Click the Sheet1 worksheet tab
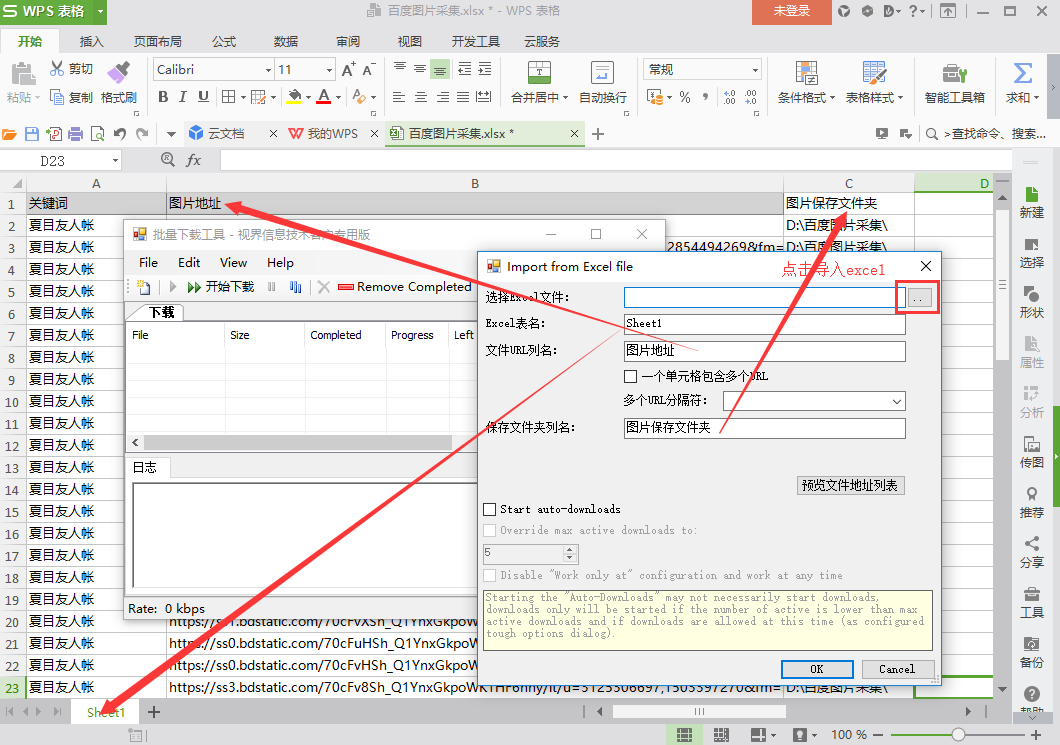 (106, 712)
